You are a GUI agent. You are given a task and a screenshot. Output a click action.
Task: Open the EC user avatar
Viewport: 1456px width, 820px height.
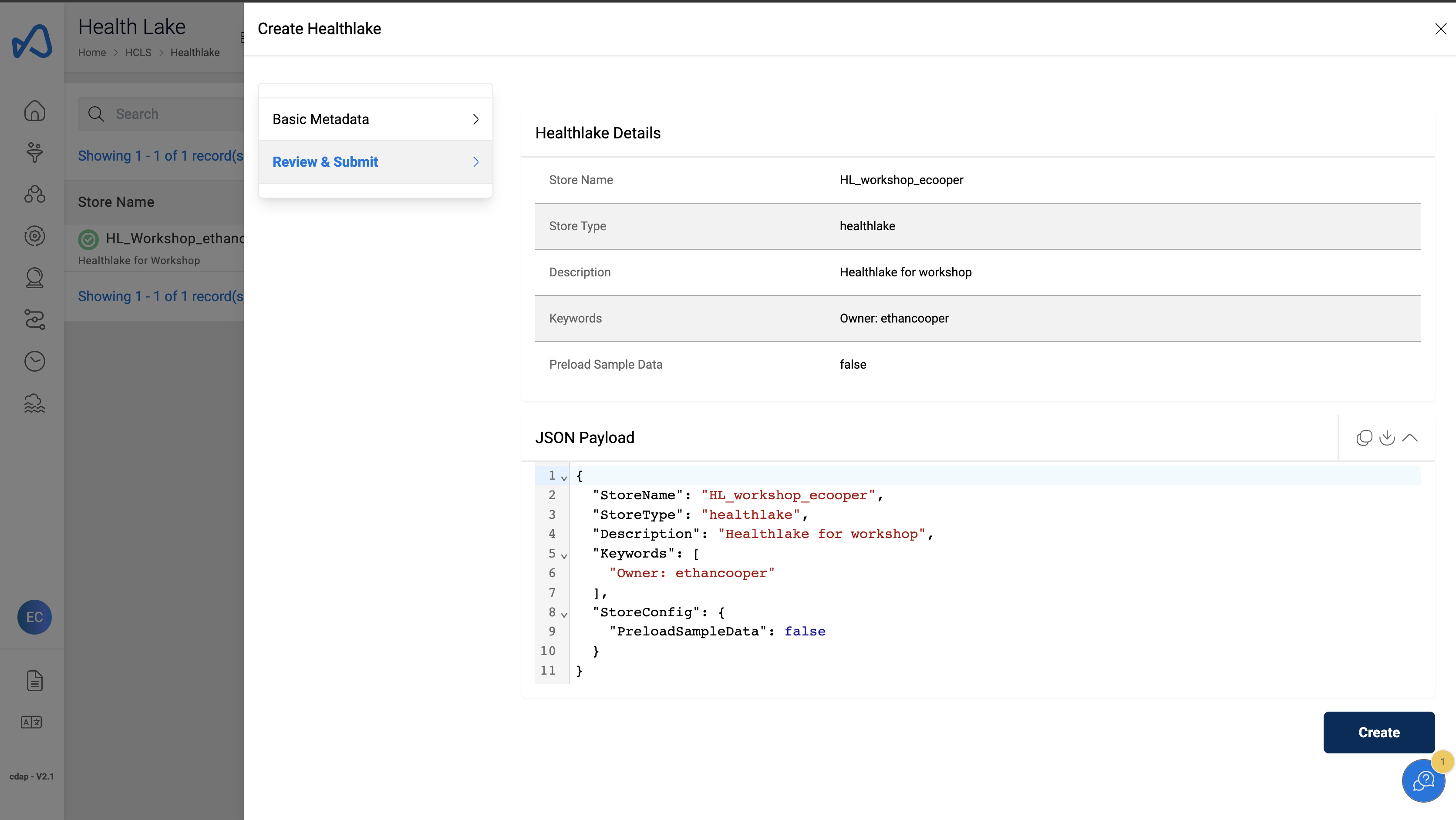click(34, 617)
